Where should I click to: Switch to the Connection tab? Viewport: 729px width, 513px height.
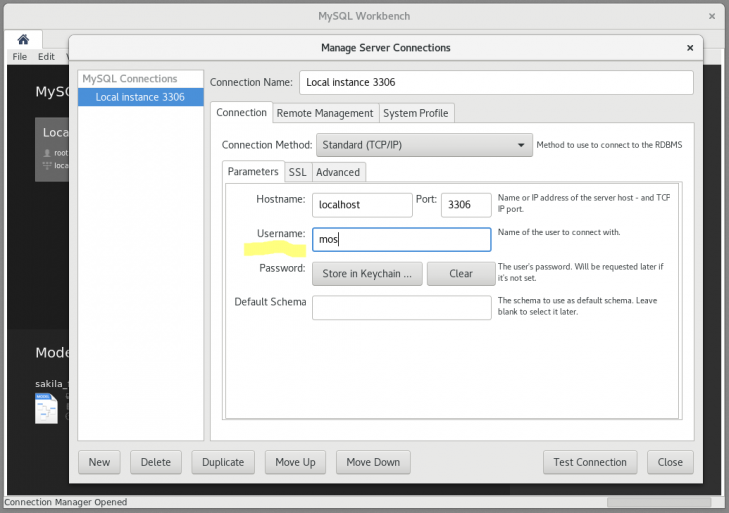[241, 113]
